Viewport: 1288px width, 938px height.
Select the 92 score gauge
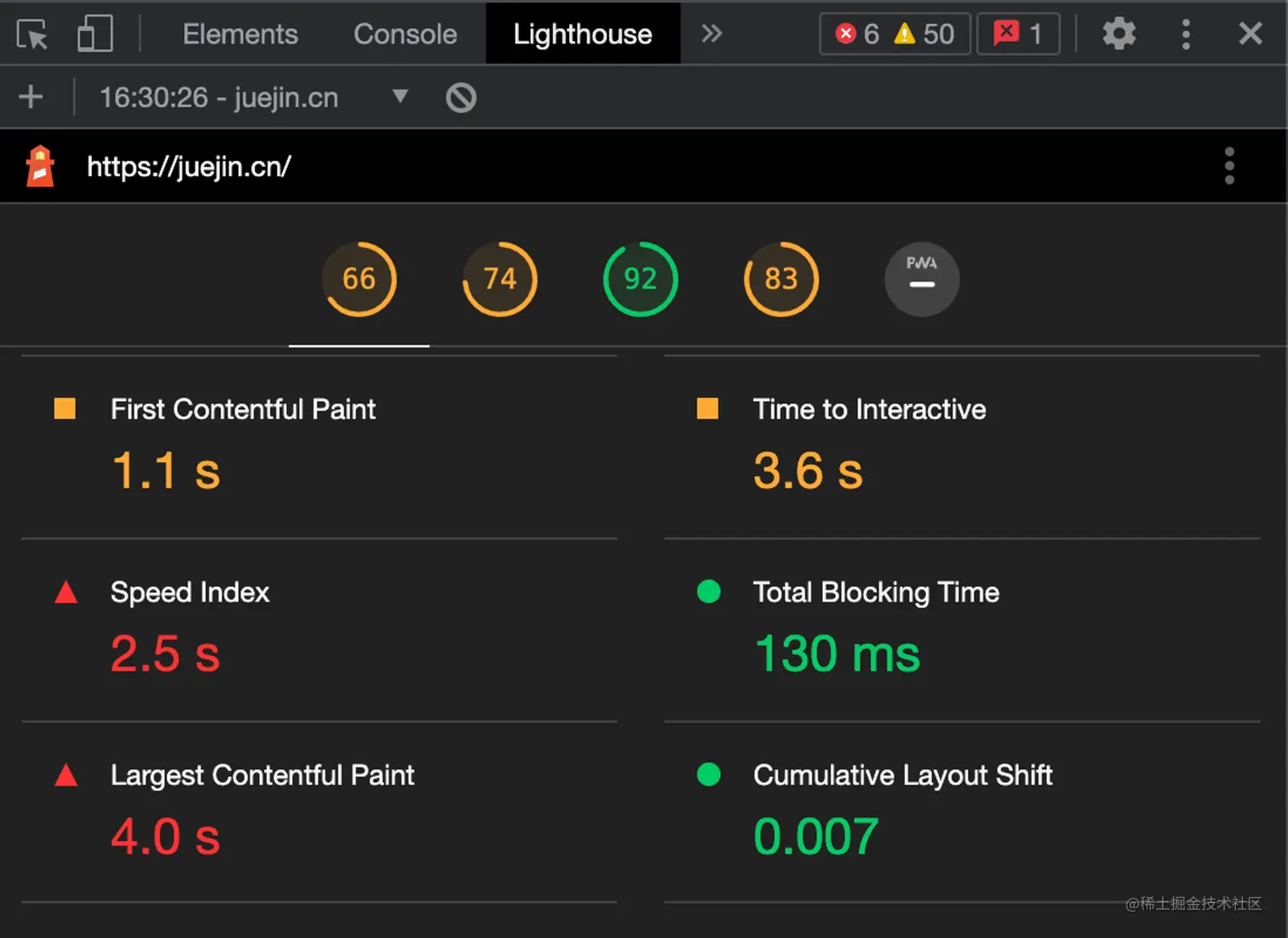coord(641,279)
